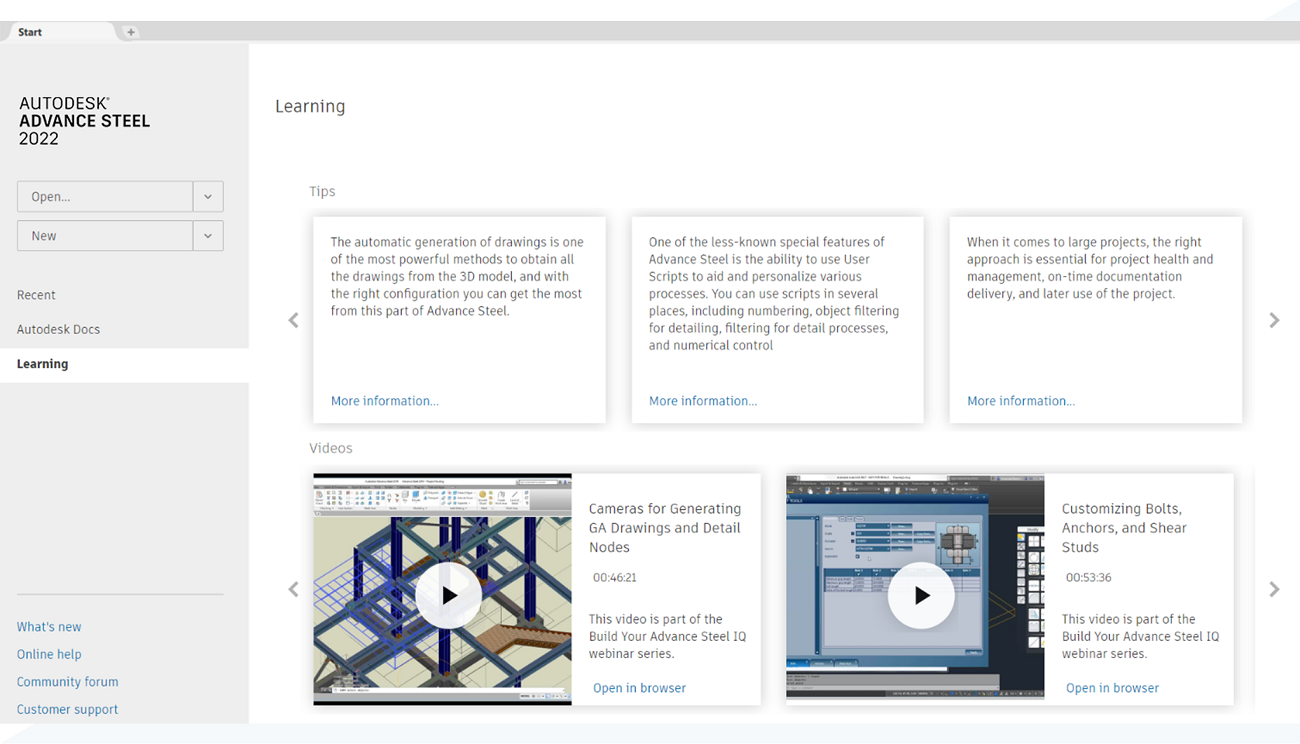Click the 00:46:21 video duration
The image size is (1300, 744).
(615, 578)
